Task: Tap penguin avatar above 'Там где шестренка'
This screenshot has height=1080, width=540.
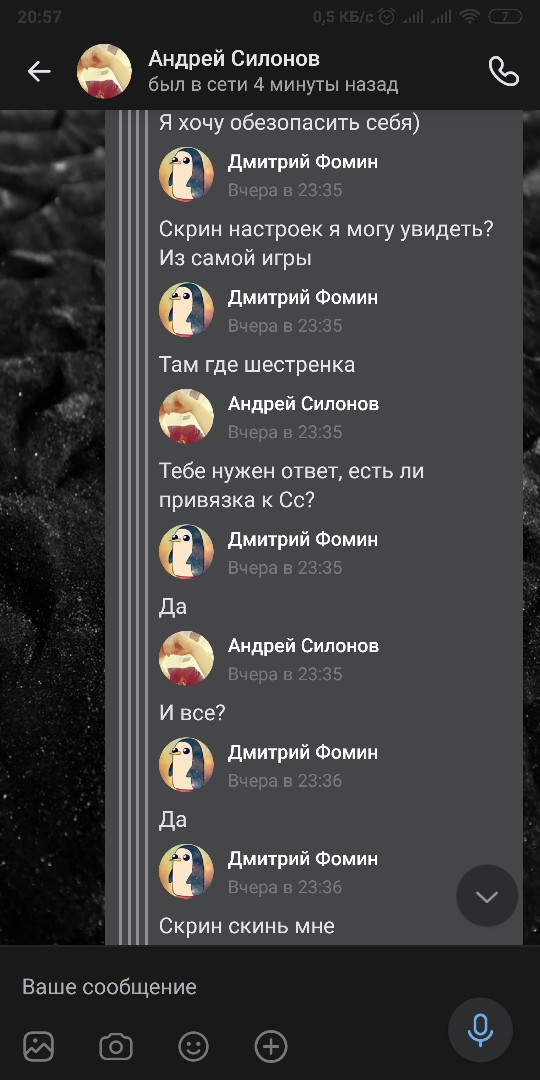Action: tap(186, 309)
